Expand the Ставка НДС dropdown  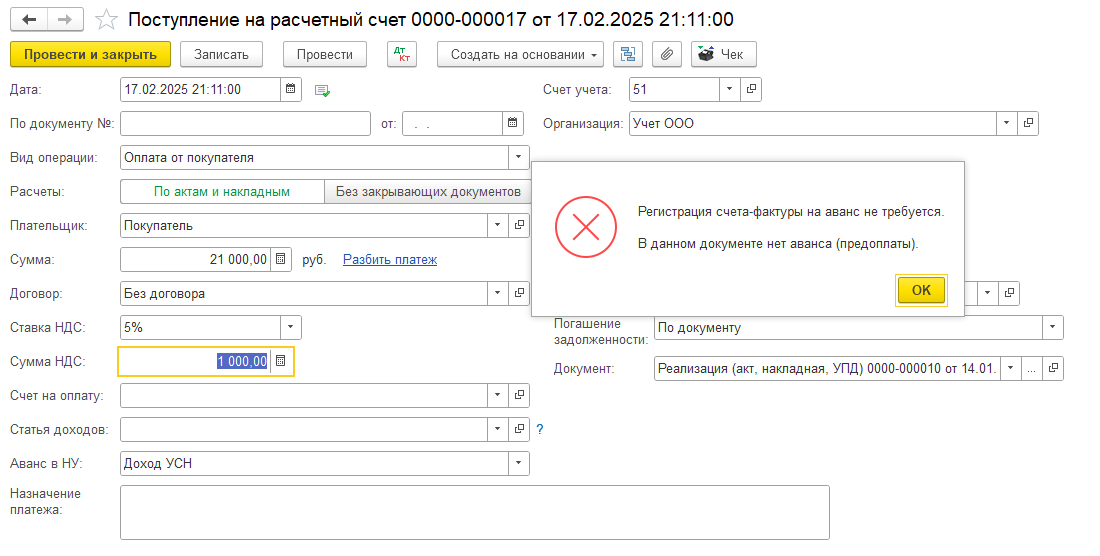[290, 328]
